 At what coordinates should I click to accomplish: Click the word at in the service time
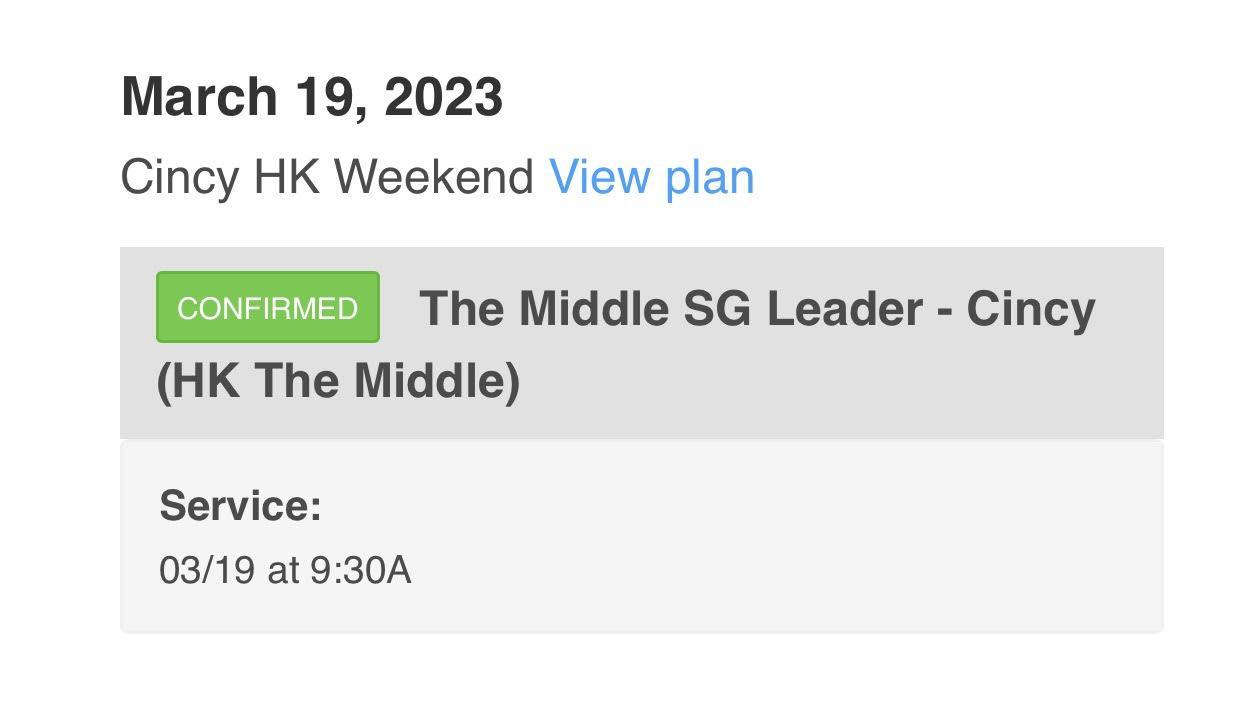[x=283, y=570]
